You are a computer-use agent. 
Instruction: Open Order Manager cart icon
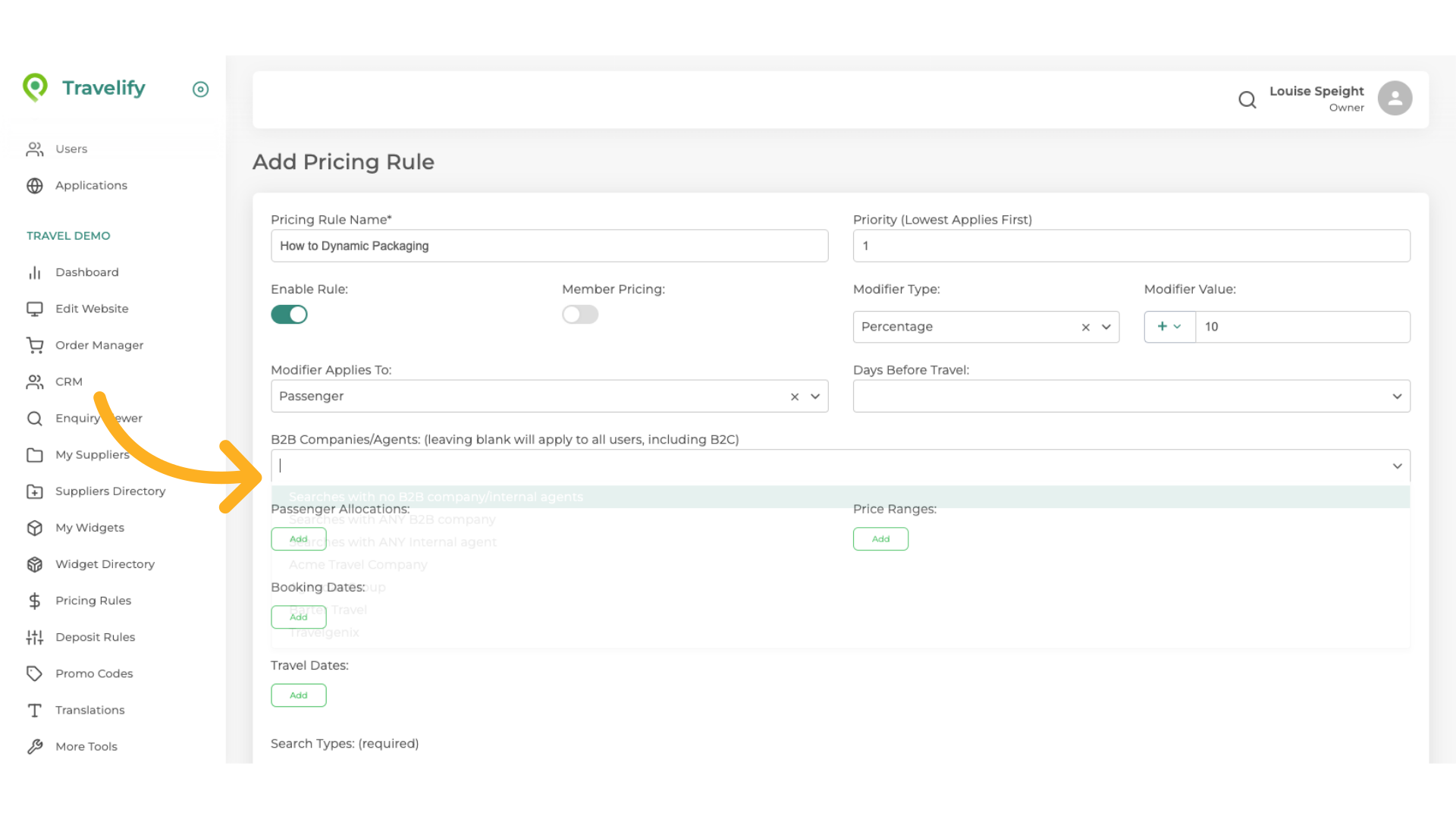35,345
